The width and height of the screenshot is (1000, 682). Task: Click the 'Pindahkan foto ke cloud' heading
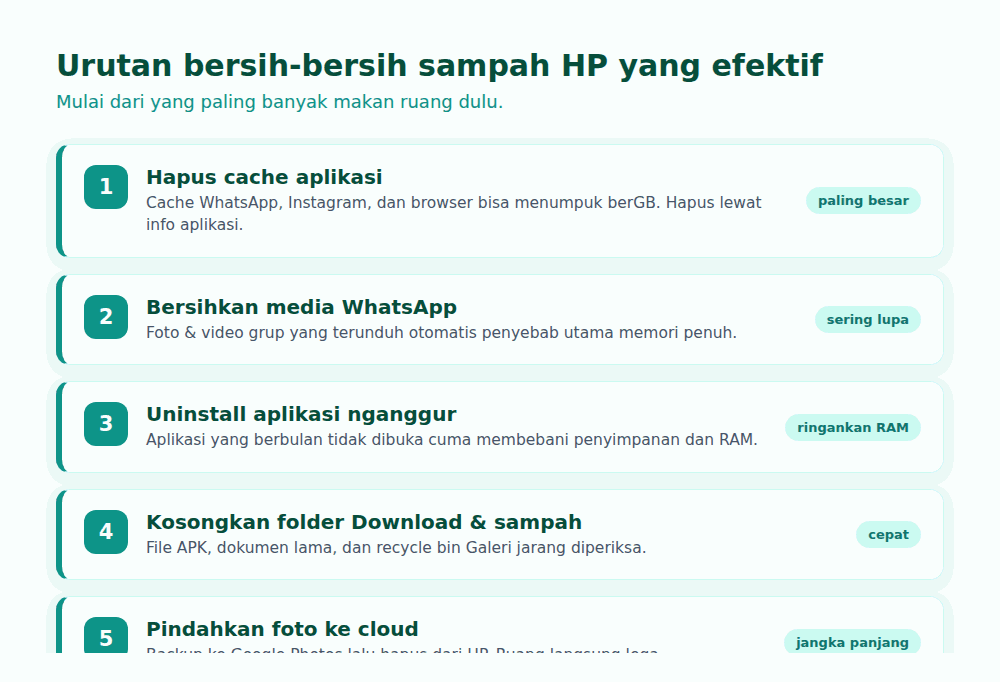coord(282,629)
